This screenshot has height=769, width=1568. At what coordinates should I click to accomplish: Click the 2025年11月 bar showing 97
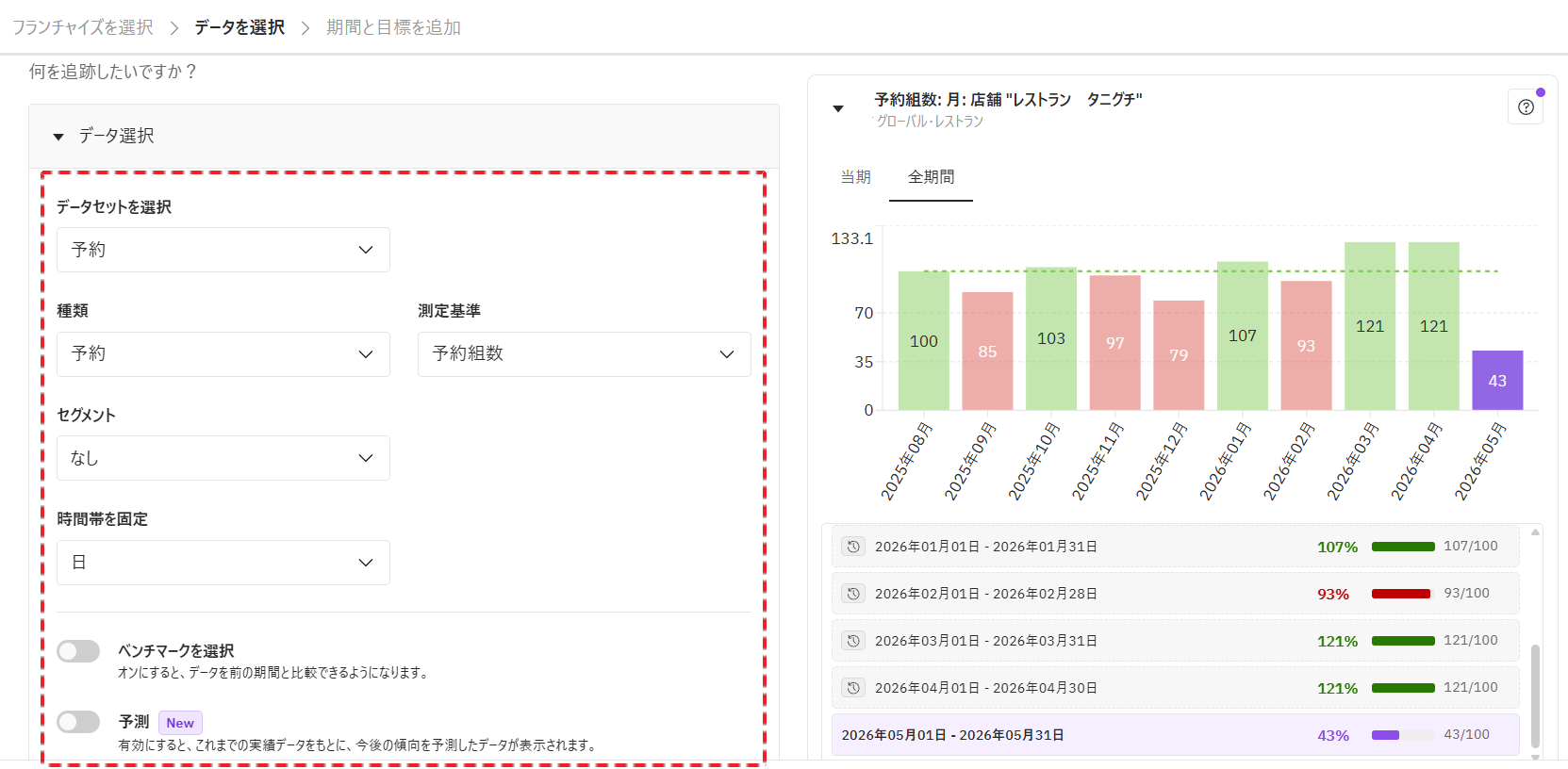(1115, 342)
